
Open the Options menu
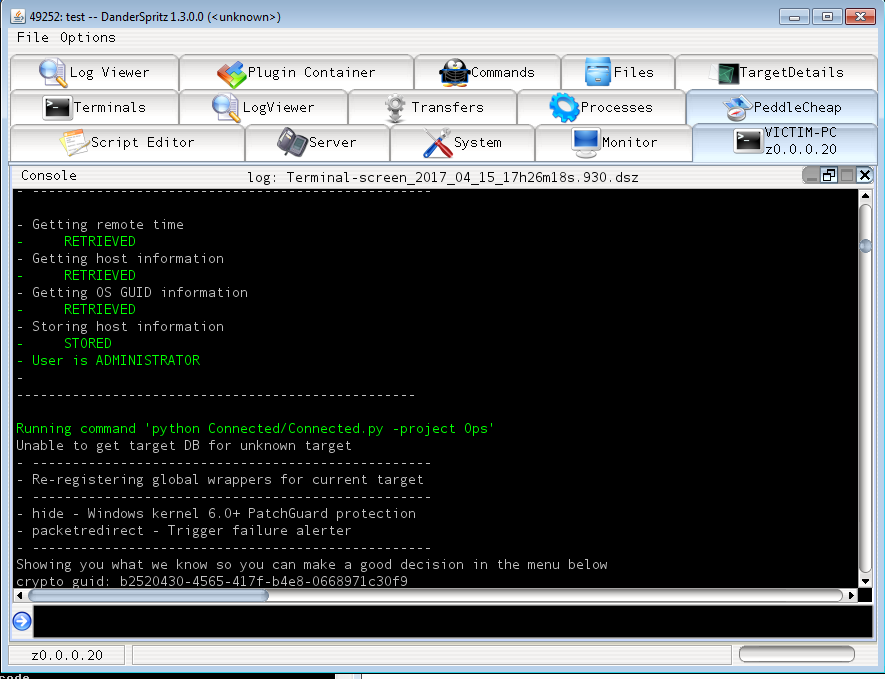[88, 37]
